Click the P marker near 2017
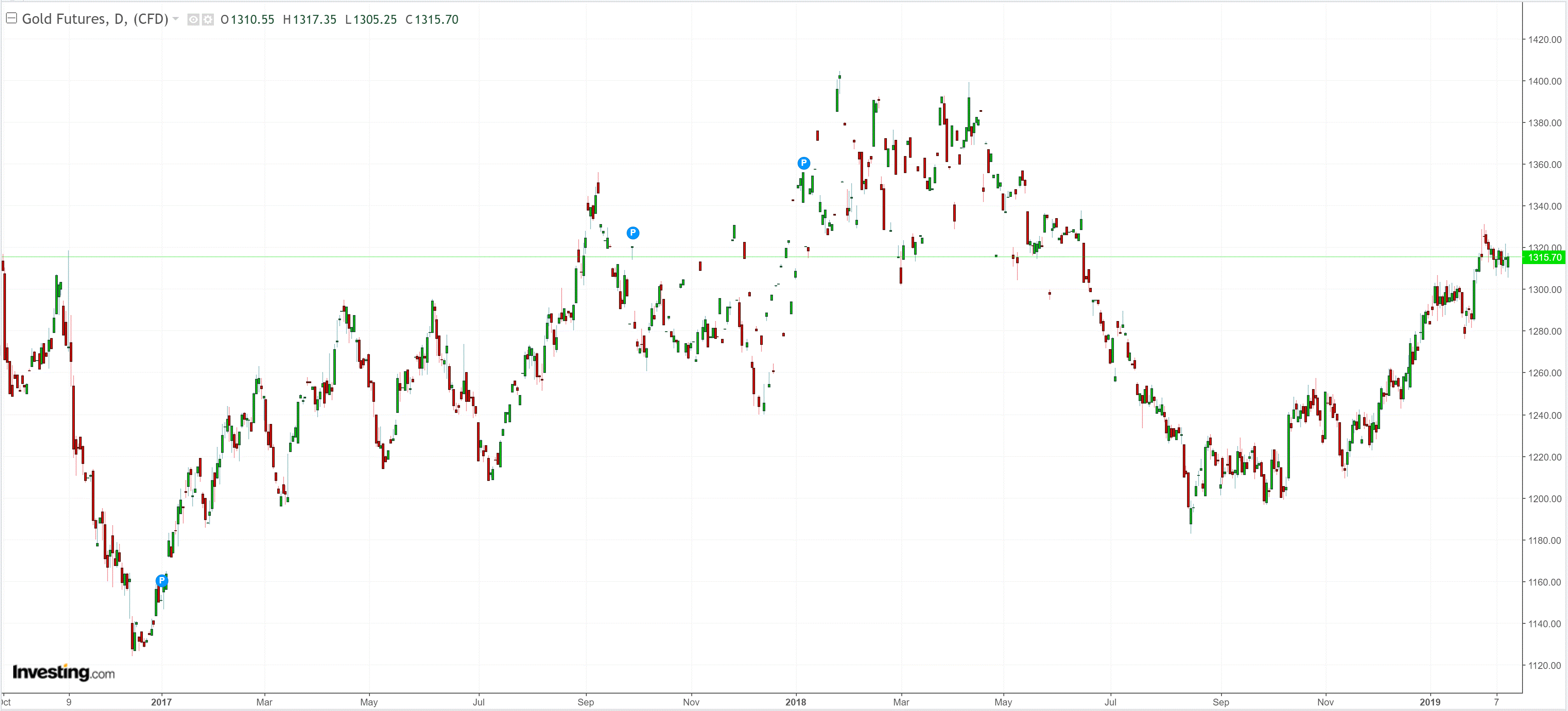 coord(162,580)
